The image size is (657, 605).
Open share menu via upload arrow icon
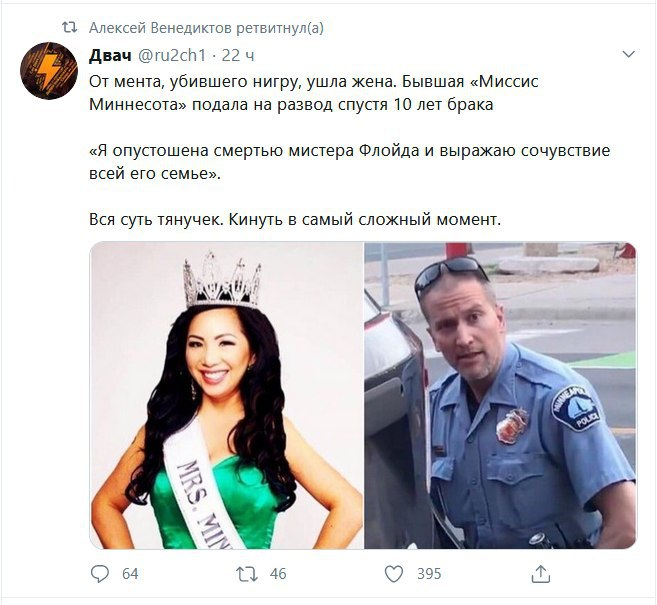(541, 574)
